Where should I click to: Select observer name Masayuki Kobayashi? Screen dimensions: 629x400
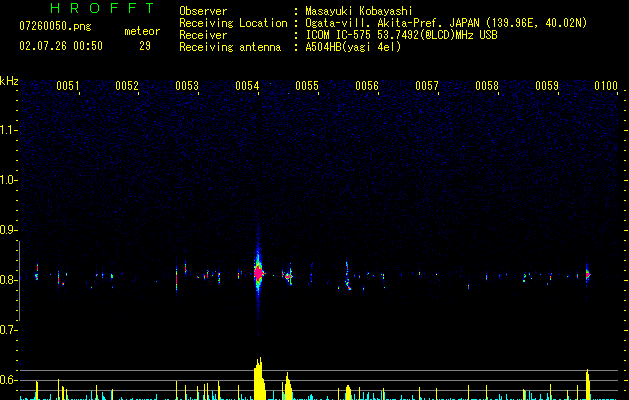(359, 11)
